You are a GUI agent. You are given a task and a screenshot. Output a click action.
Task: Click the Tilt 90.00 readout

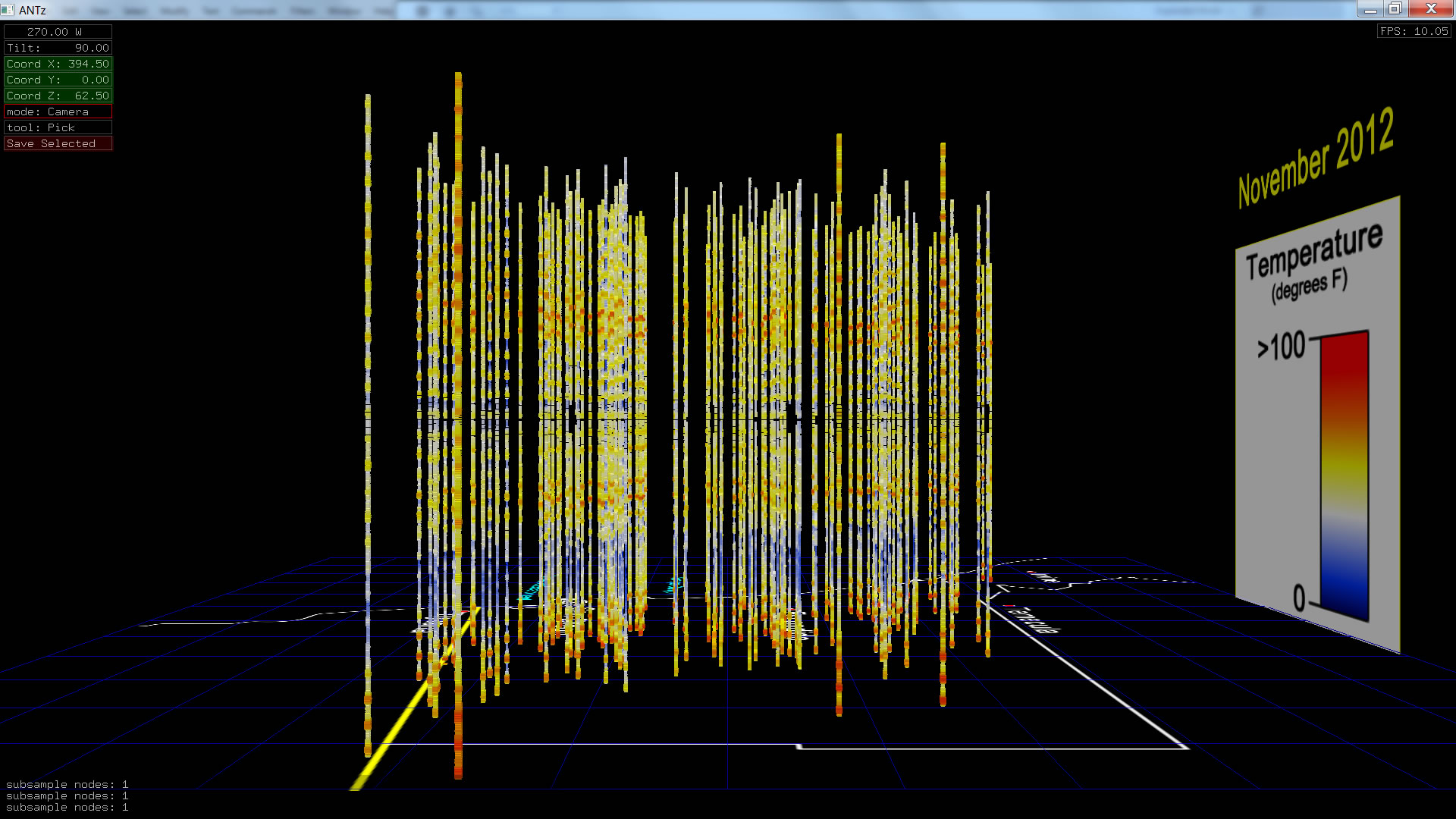pyautogui.click(x=58, y=48)
